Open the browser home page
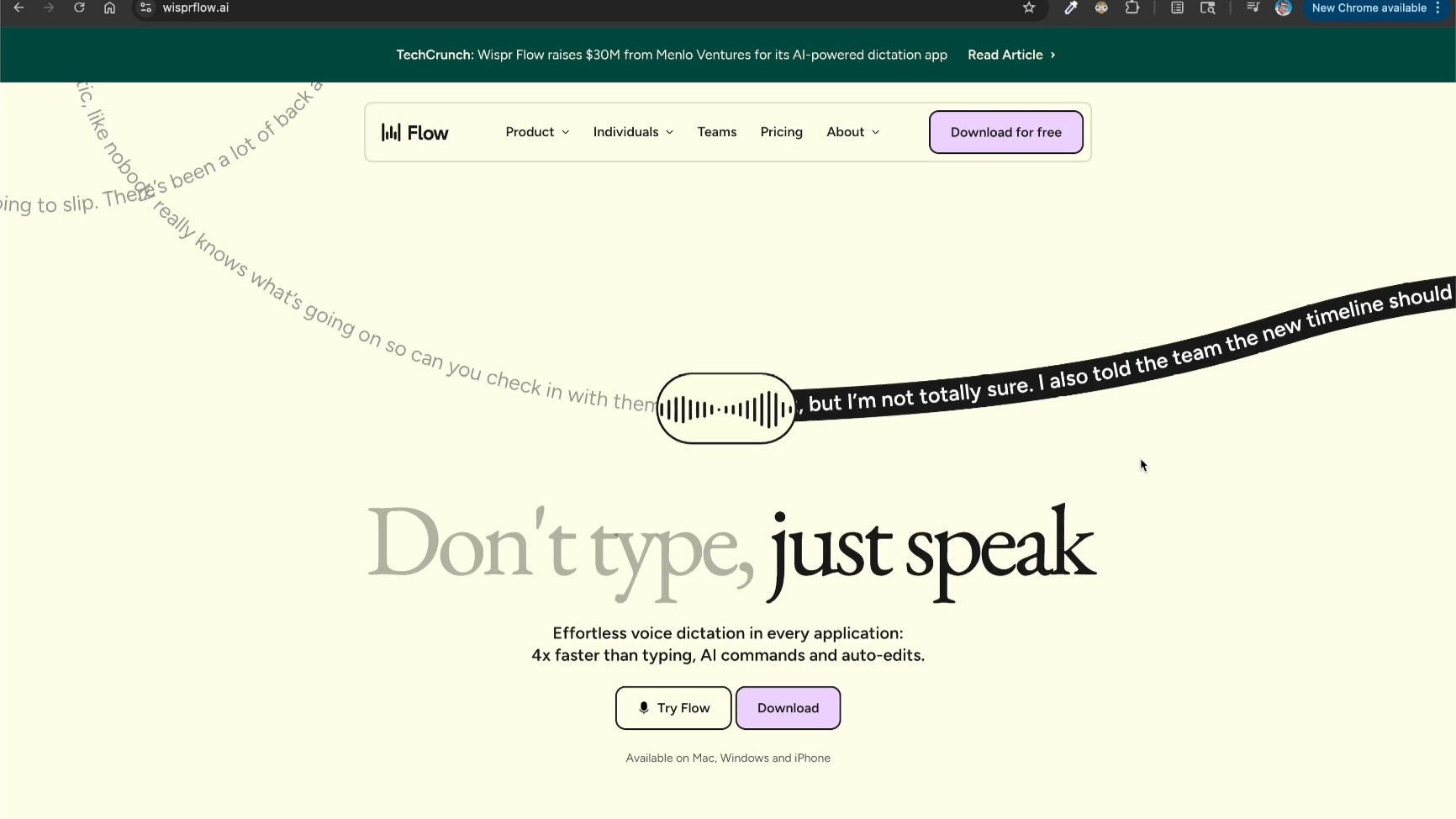 tap(109, 8)
